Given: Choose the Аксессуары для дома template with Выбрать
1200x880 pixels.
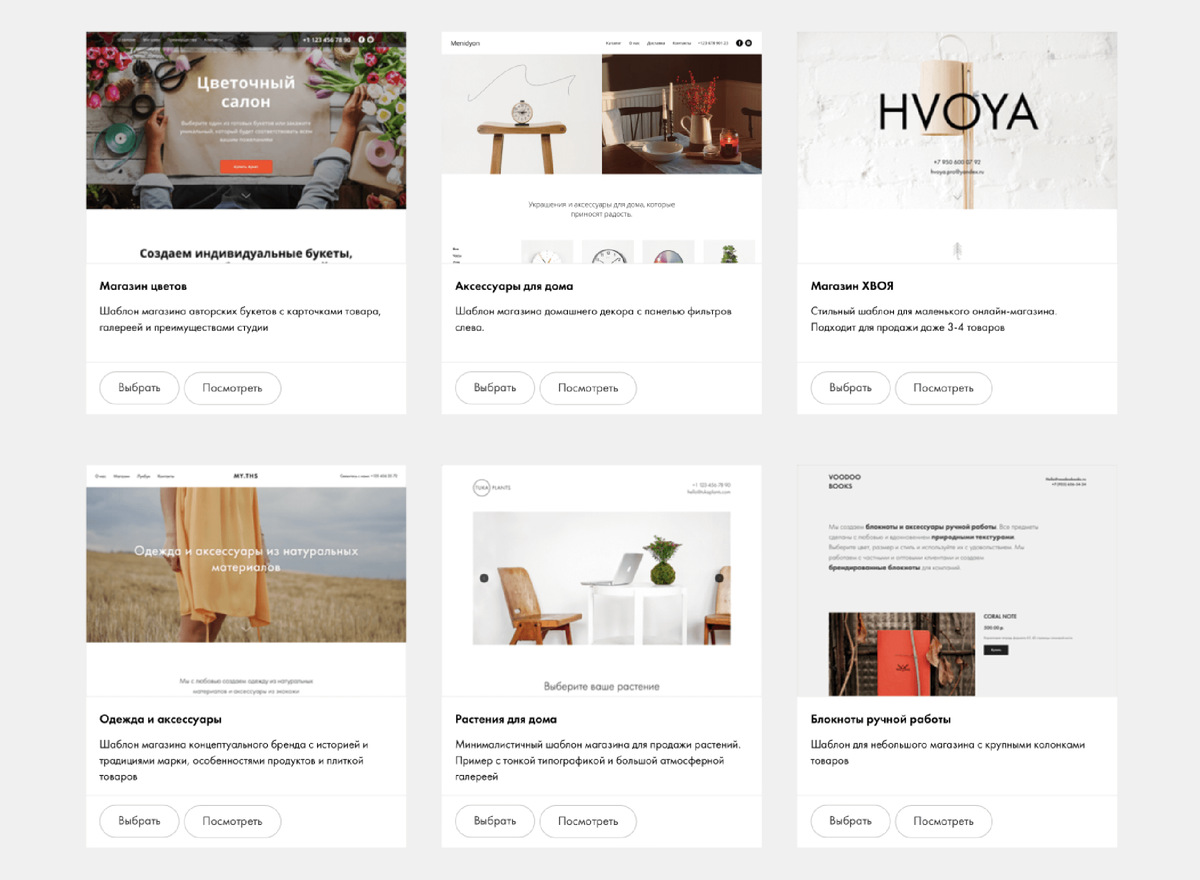Looking at the screenshot, I should 495,388.
